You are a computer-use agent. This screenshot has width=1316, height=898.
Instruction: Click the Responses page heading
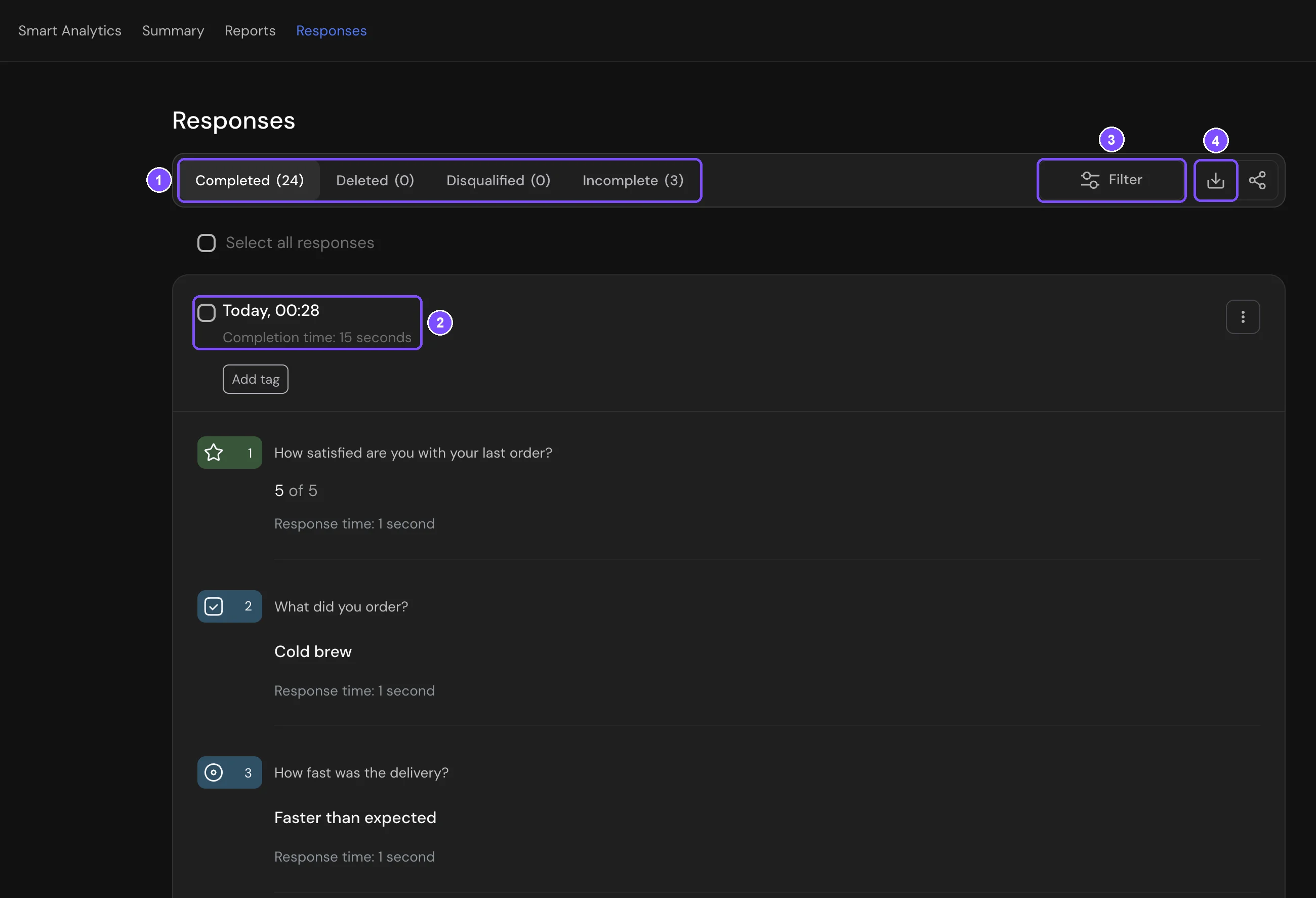233,120
